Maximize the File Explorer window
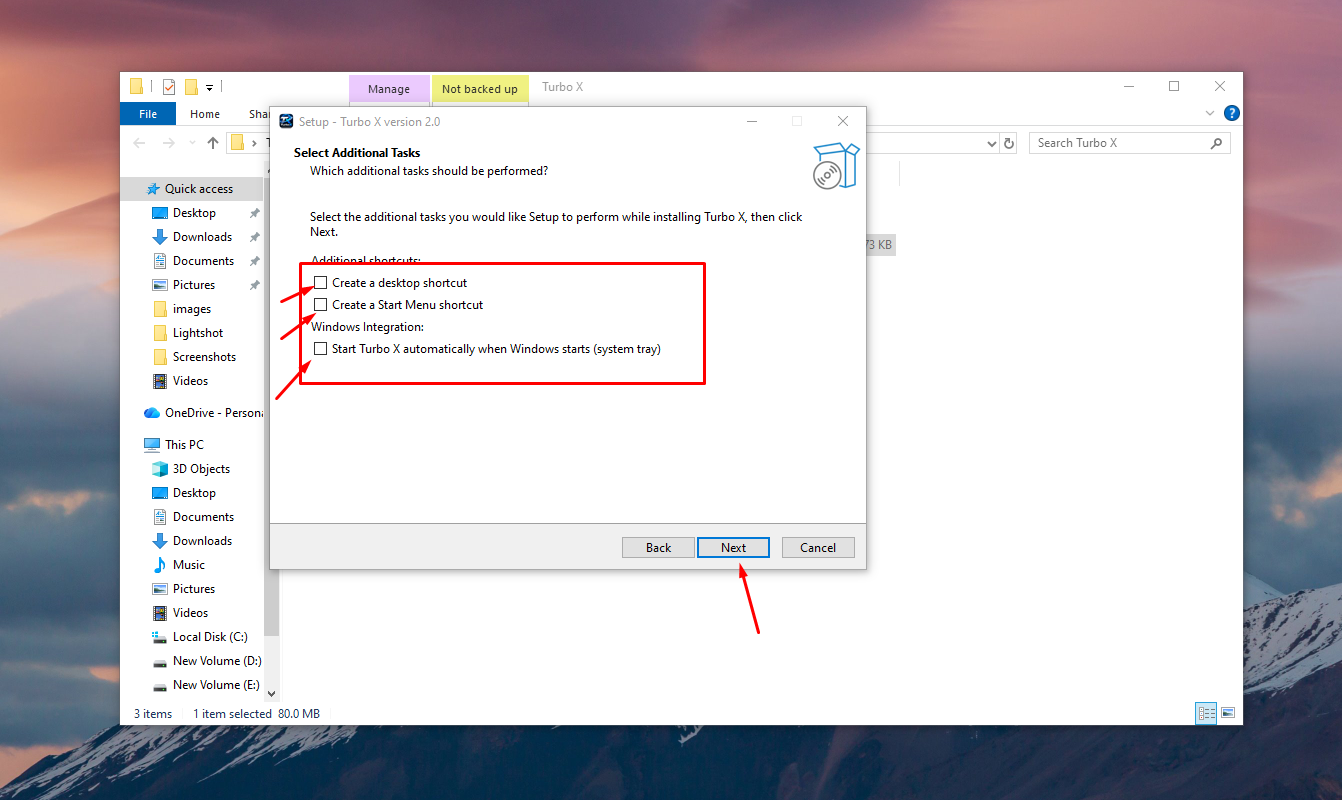This screenshot has height=800, width=1342. tap(1174, 87)
